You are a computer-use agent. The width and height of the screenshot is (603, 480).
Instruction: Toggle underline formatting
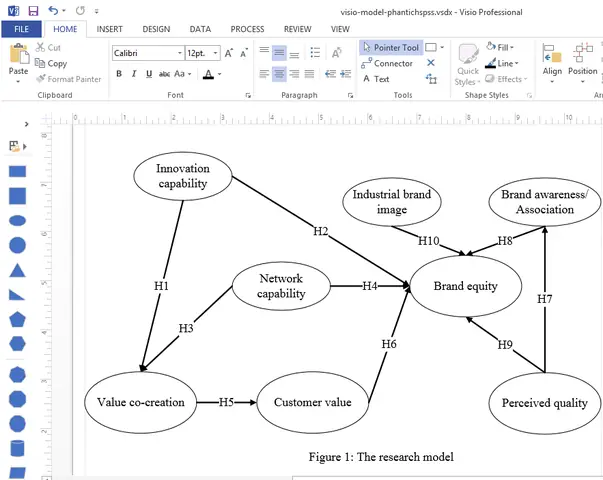(149, 74)
